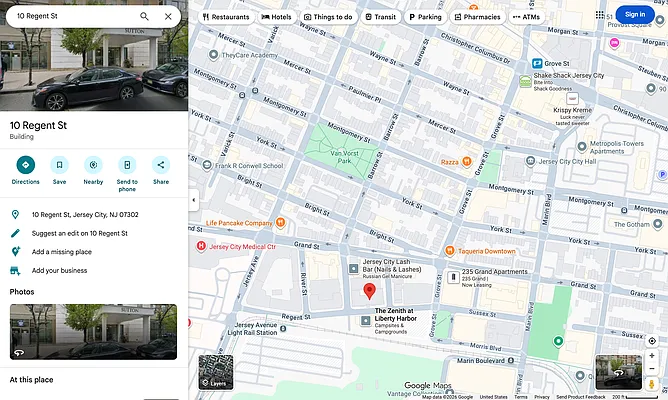668x400 pixels.
Task: Click the search magnifier icon
Action: point(144,16)
